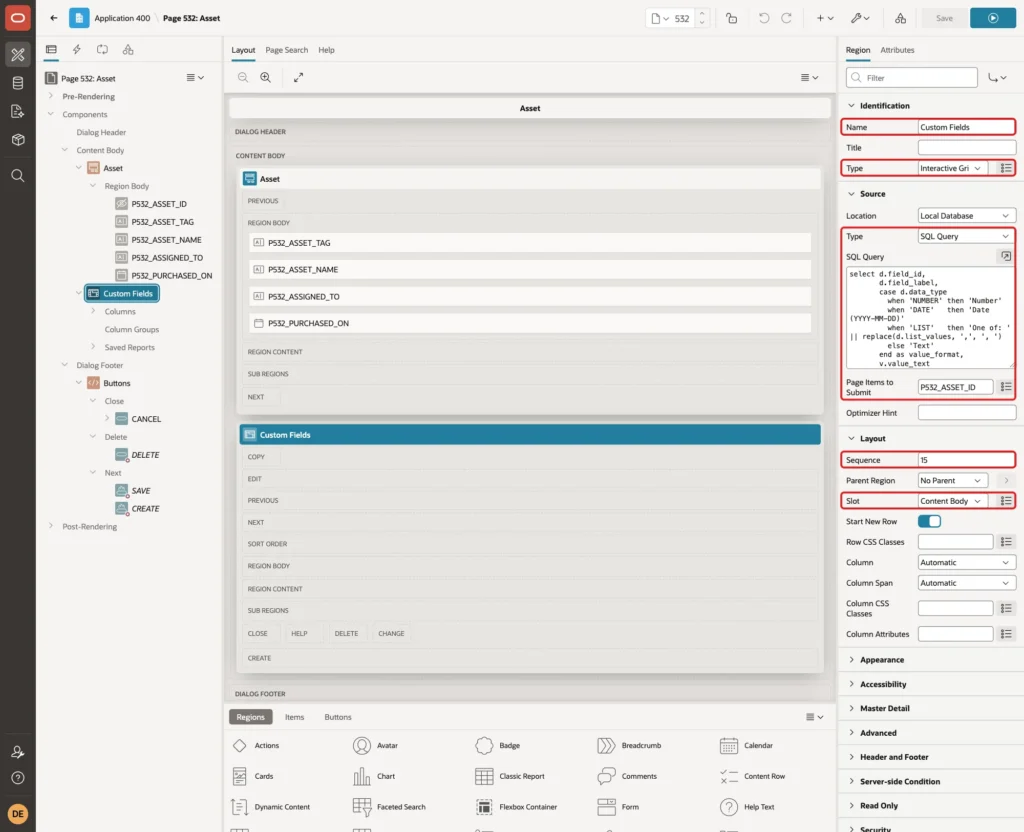Redo the last change
The height and width of the screenshot is (832, 1024).
(786, 18)
